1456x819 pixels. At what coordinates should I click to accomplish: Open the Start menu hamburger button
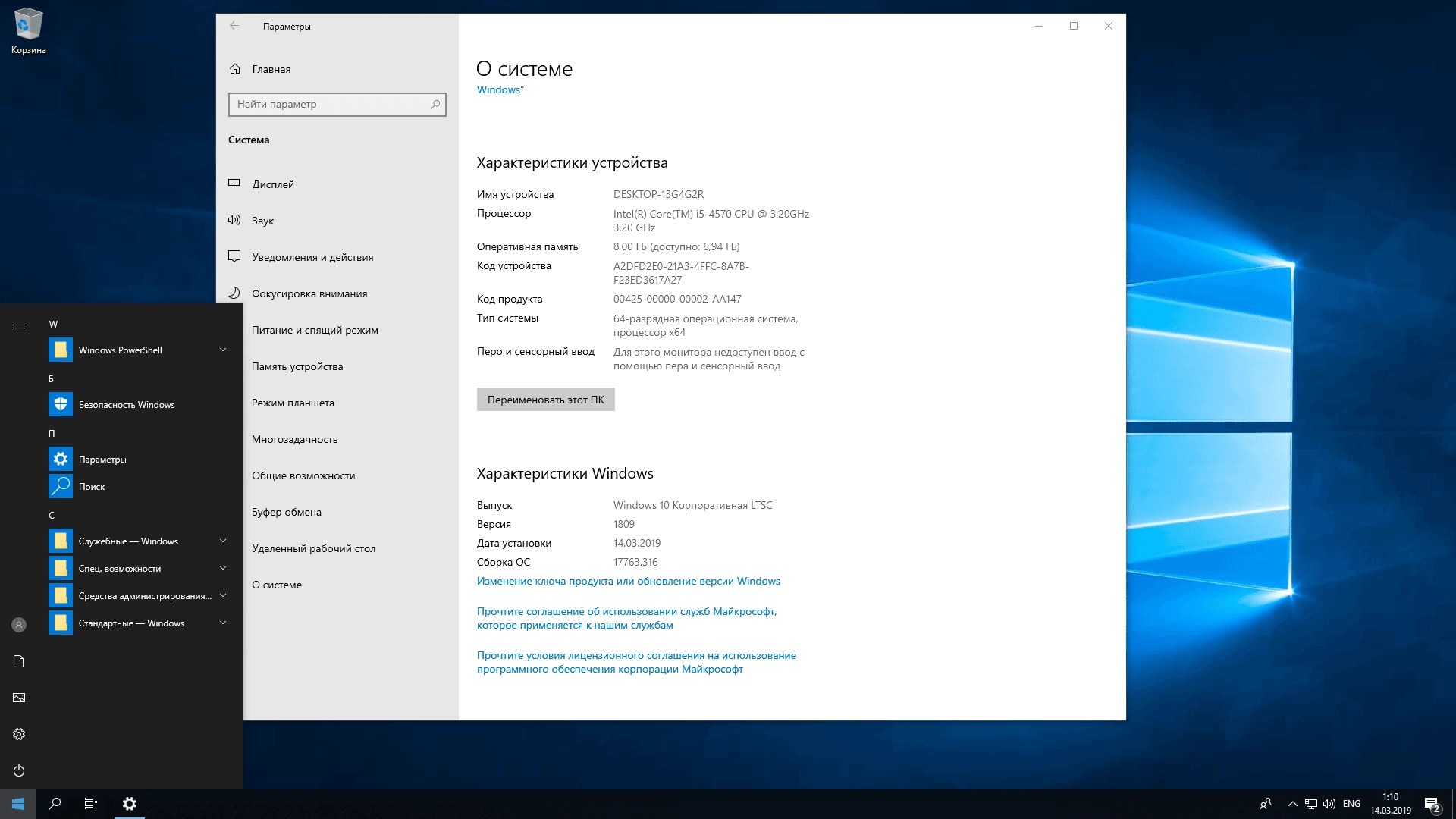19,325
